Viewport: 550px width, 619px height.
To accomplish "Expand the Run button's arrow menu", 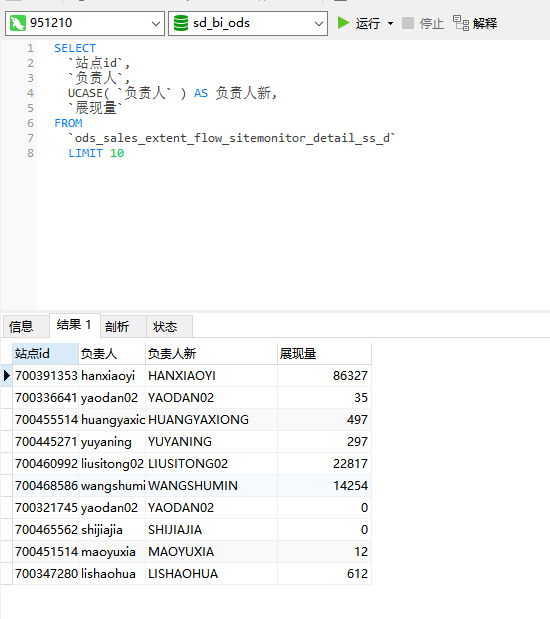I will coord(390,23).
